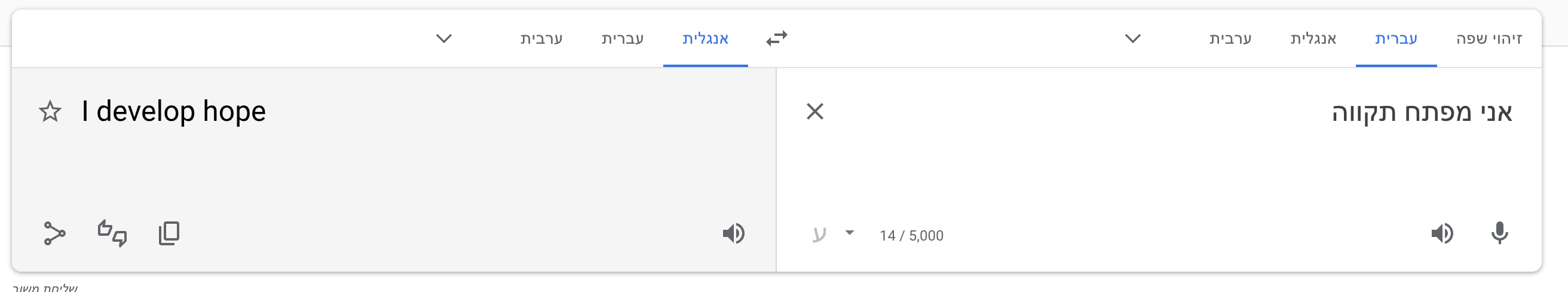
Task: Start voice input with microphone
Action: coord(1500,233)
